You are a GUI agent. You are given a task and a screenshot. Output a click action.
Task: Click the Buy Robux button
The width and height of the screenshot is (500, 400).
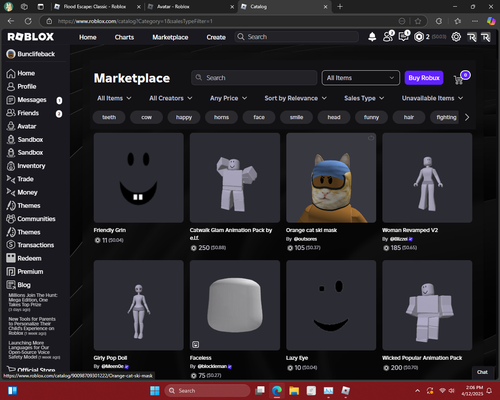(x=424, y=78)
